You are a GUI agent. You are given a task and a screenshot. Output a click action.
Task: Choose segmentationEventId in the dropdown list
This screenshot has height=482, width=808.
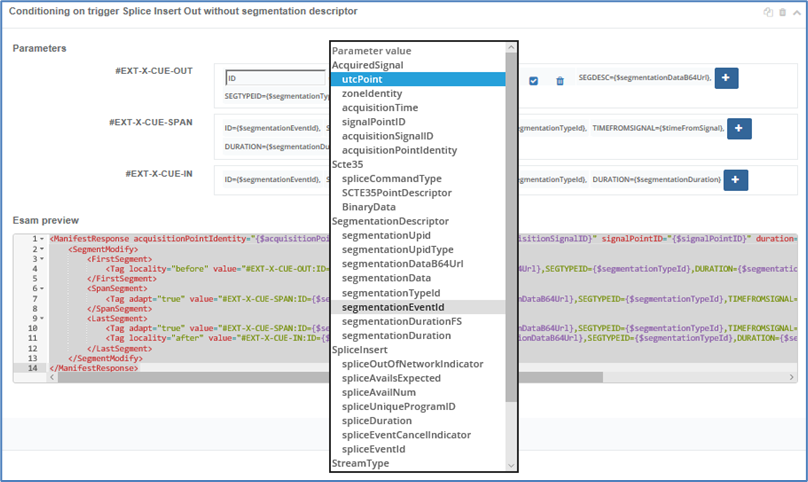tap(392, 307)
